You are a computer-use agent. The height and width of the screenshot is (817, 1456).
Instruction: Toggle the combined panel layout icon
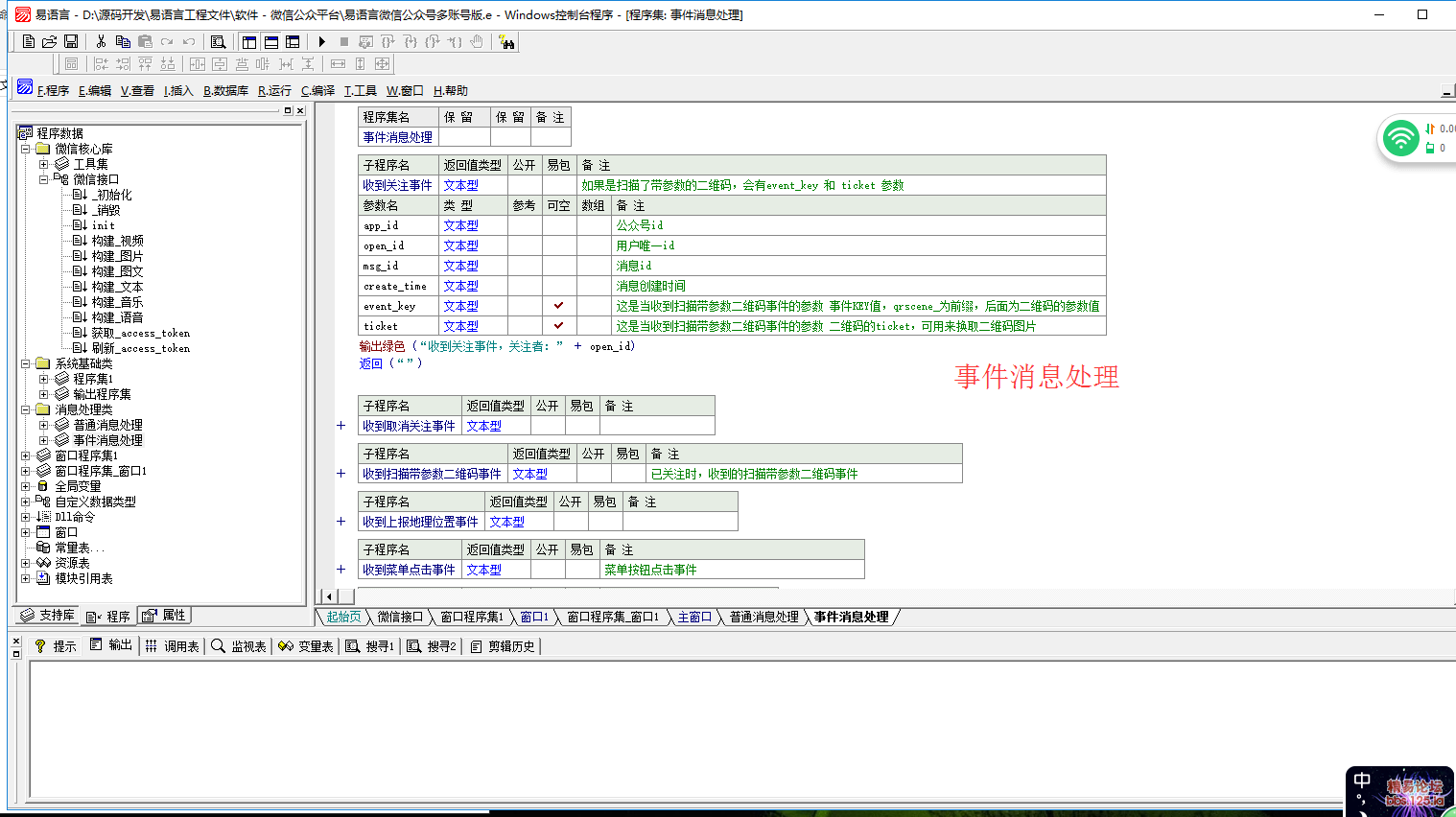[293, 41]
